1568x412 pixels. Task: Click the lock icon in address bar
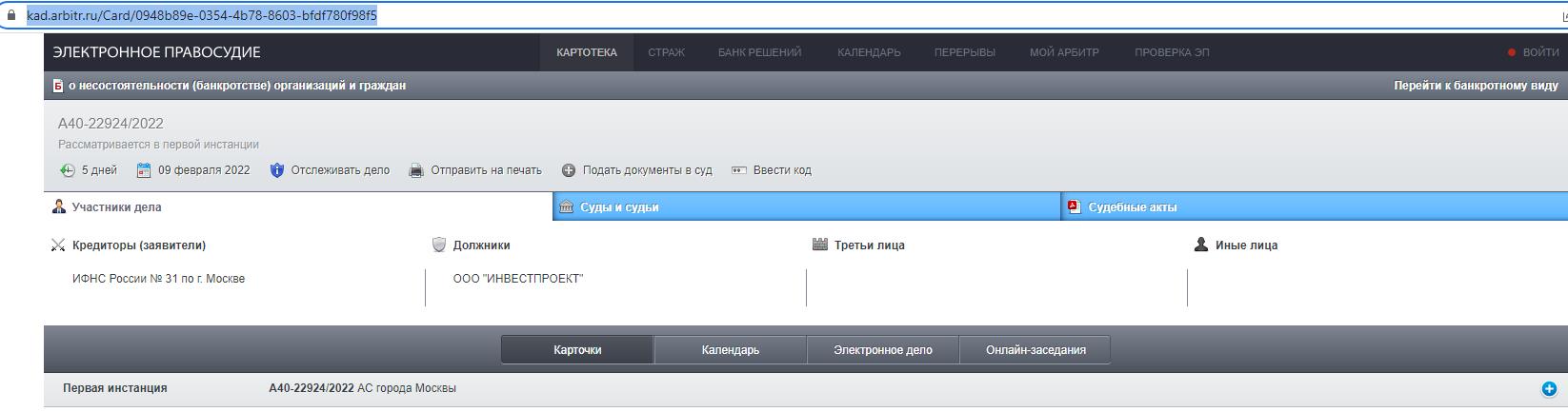tap(11, 16)
